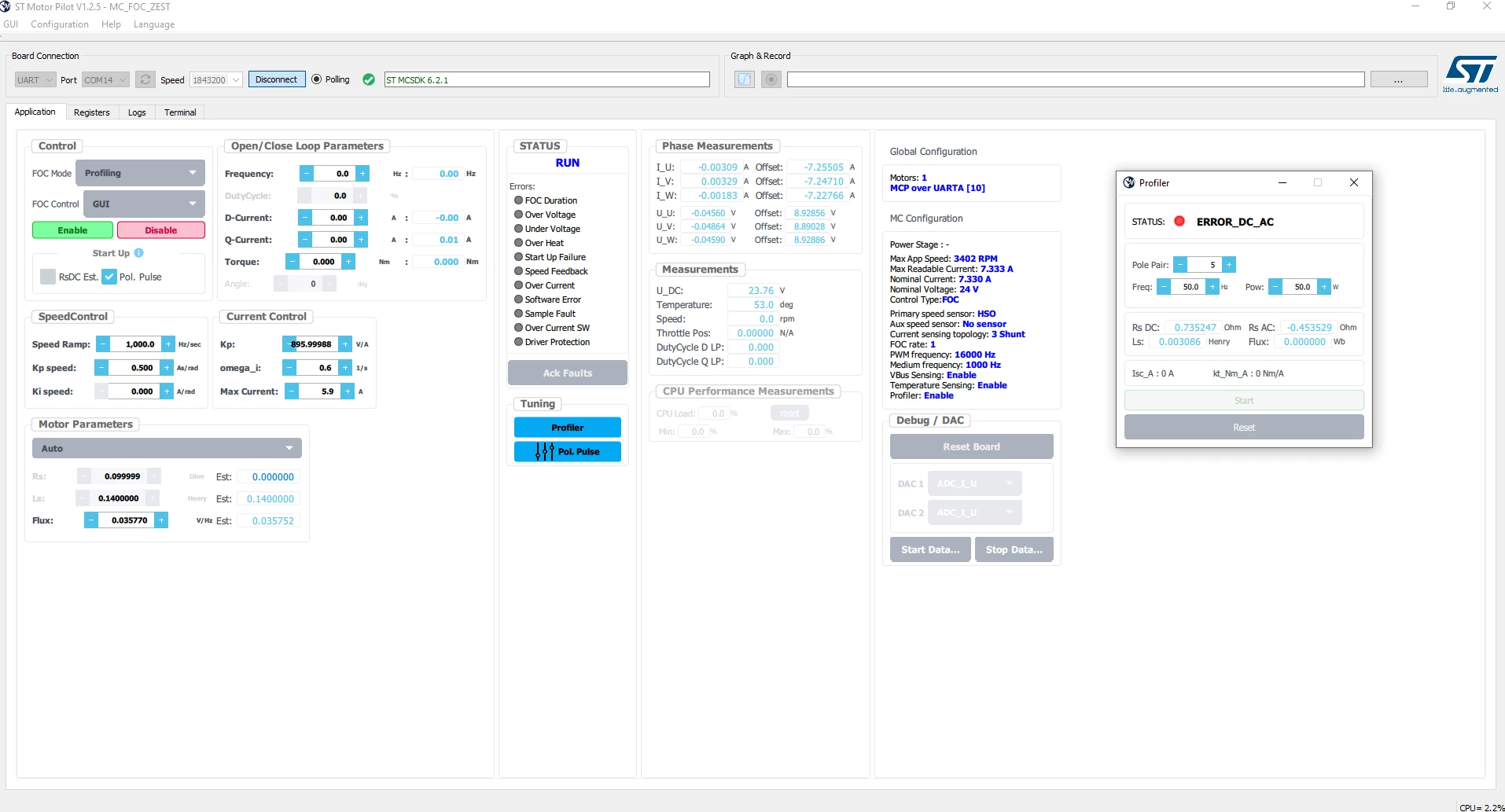
Task: Uncheck the Pol. Pulse checkbox
Action: [x=109, y=277]
